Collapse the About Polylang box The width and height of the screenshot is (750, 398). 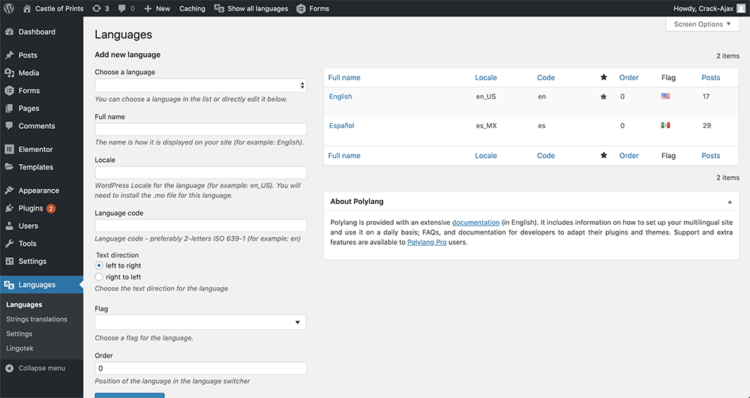[x=730, y=202]
